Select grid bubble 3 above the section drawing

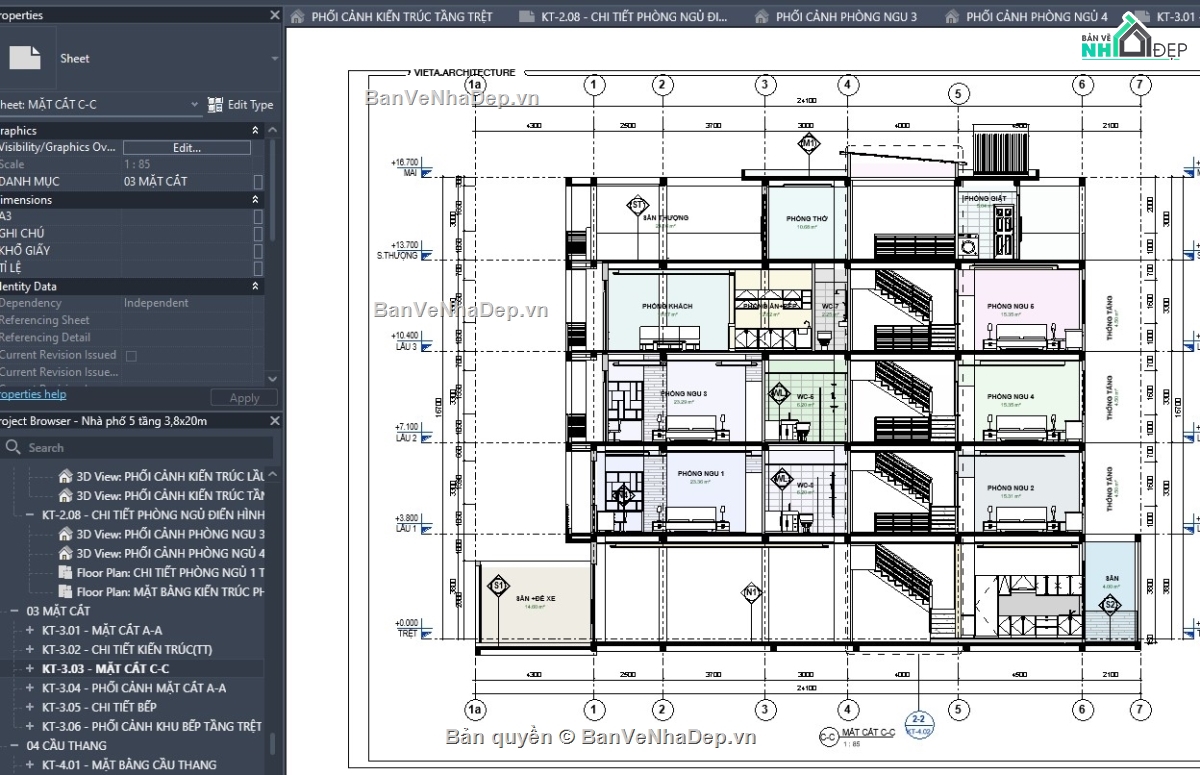click(765, 85)
